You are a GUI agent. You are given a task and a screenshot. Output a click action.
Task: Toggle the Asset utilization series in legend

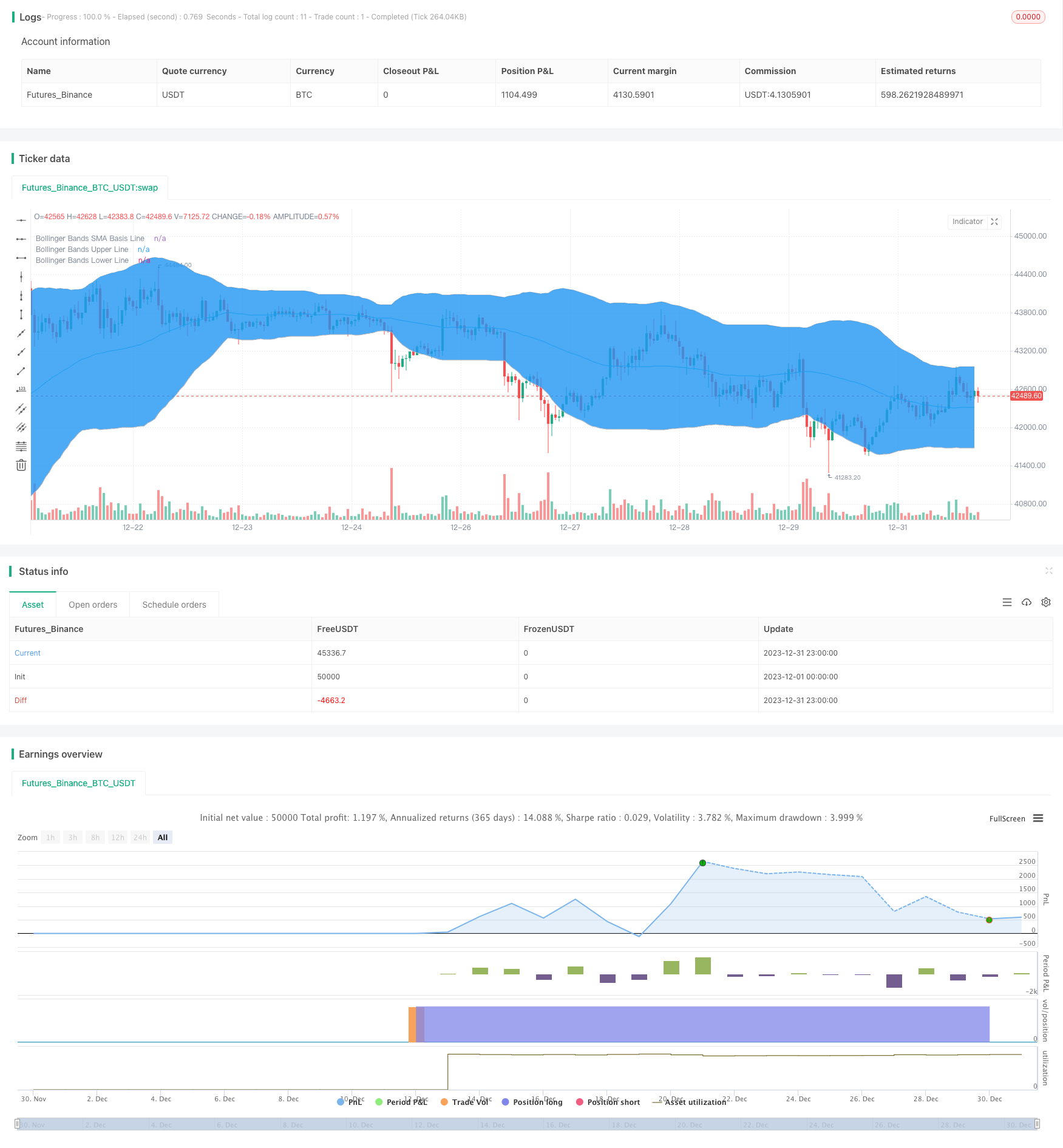click(x=689, y=1102)
